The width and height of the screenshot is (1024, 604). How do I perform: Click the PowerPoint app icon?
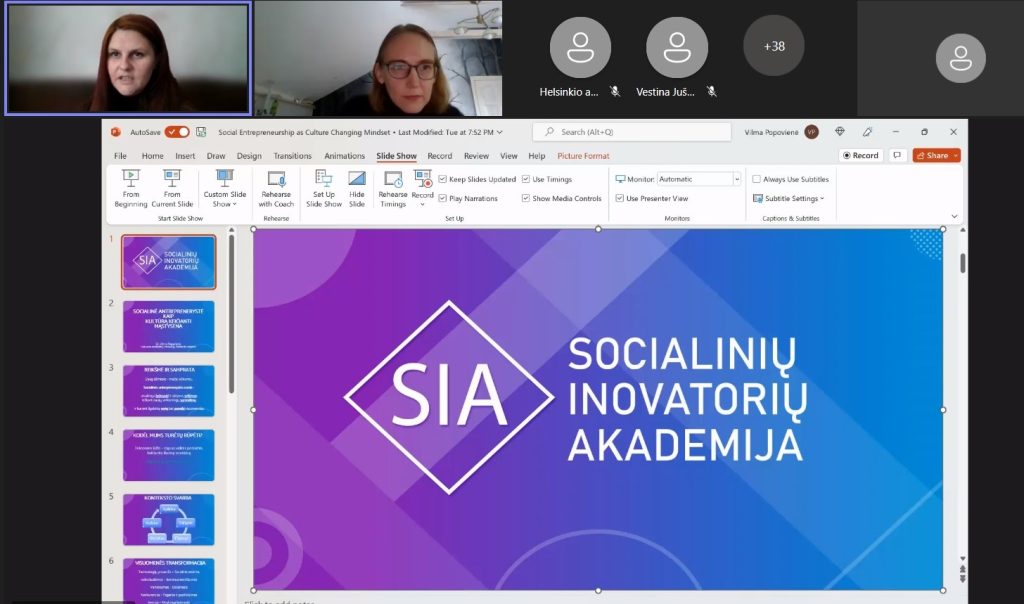pyautogui.click(x=116, y=132)
